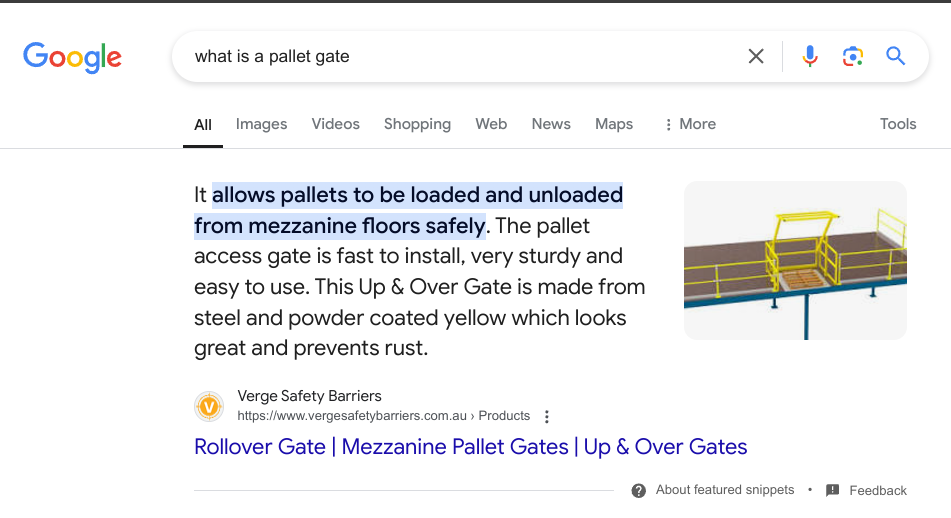Start voice search with microphone icon
The width and height of the screenshot is (951, 518).
point(810,56)
